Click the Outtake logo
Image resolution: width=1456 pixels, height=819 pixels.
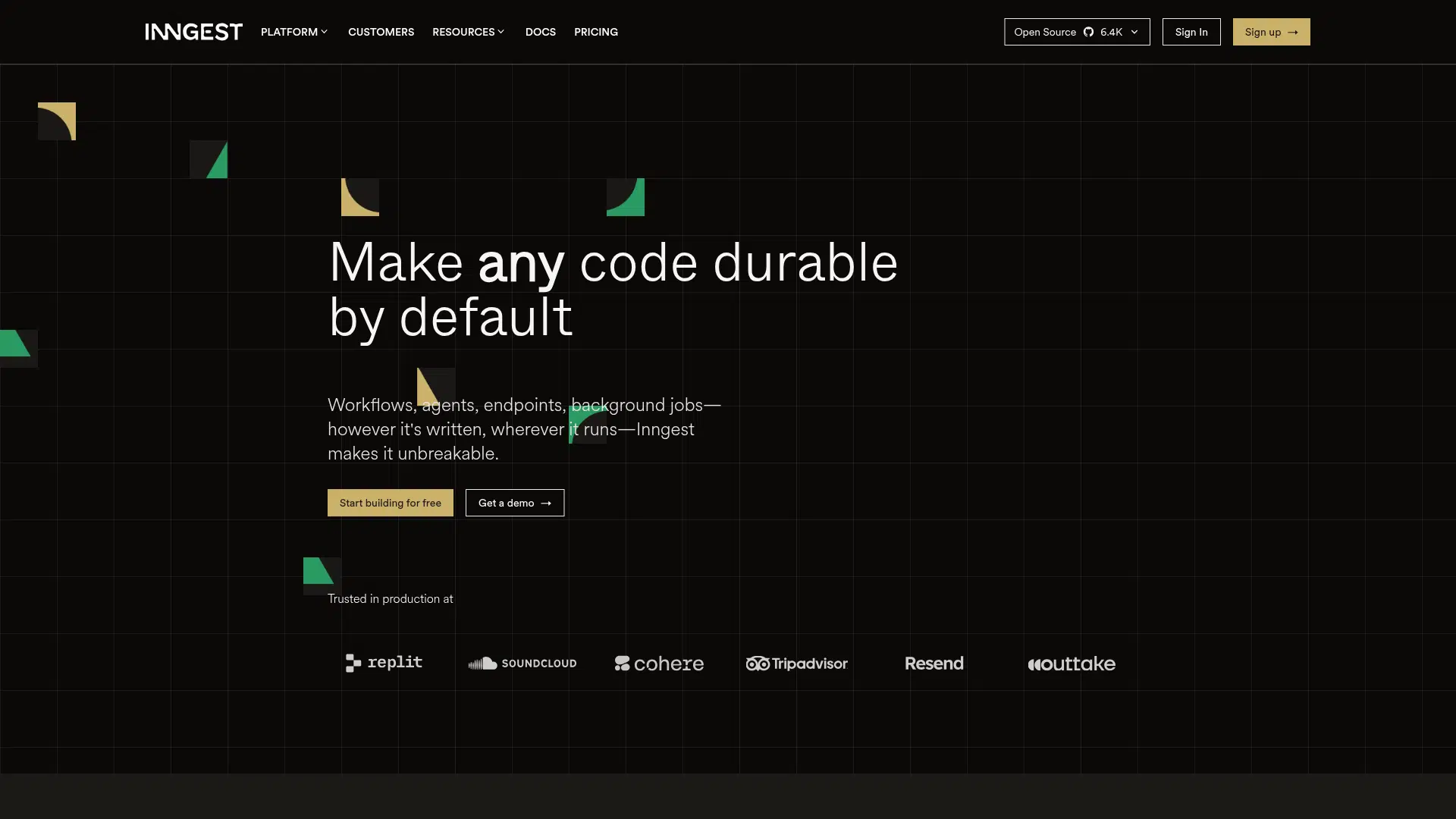(1071, 664)
